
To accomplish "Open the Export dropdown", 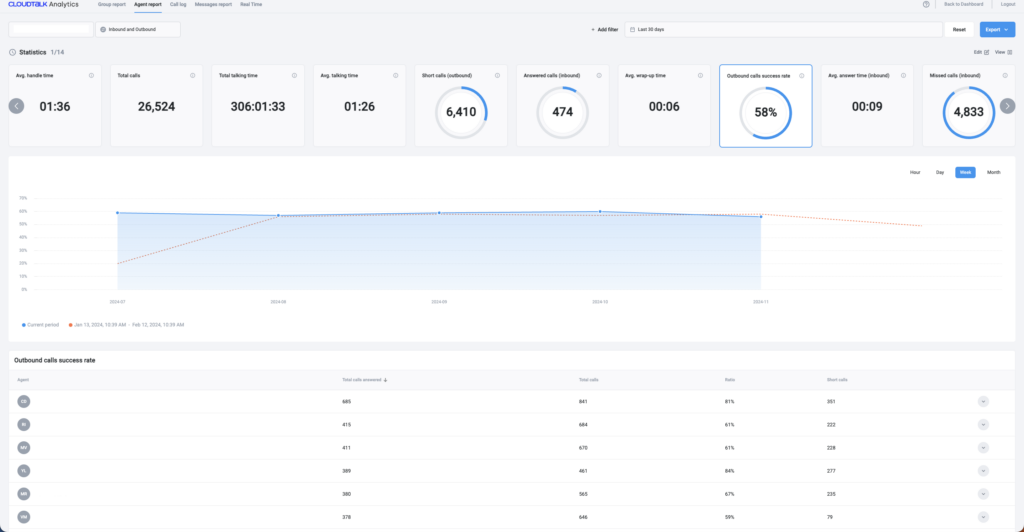I will pos(997,29).
